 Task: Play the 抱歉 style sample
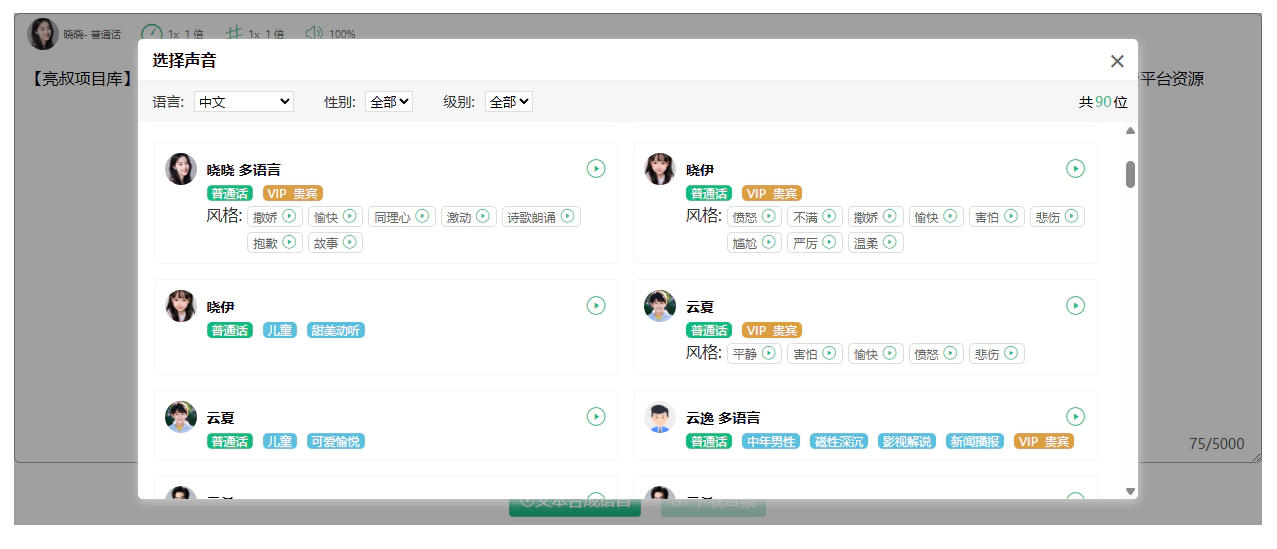[290, 242]
